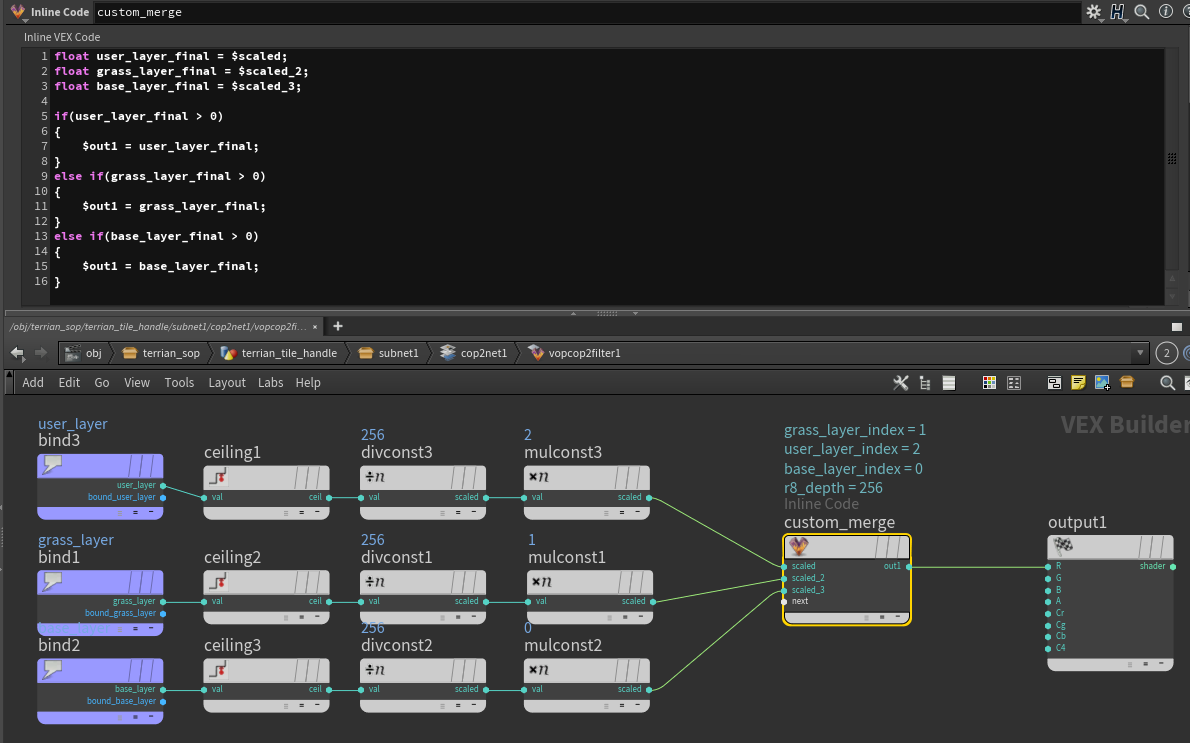
Task: Open the node info icon
Action: pyautogui.click(x=1165, y=12)
